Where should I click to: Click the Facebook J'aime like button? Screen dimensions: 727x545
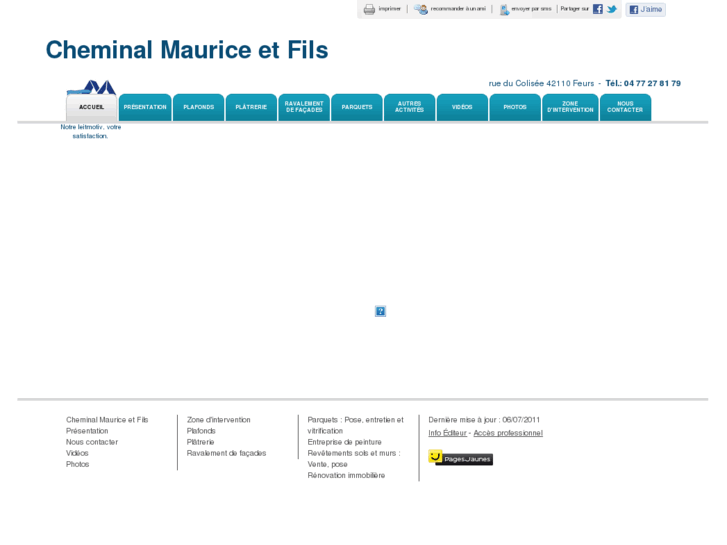(645, 9)
